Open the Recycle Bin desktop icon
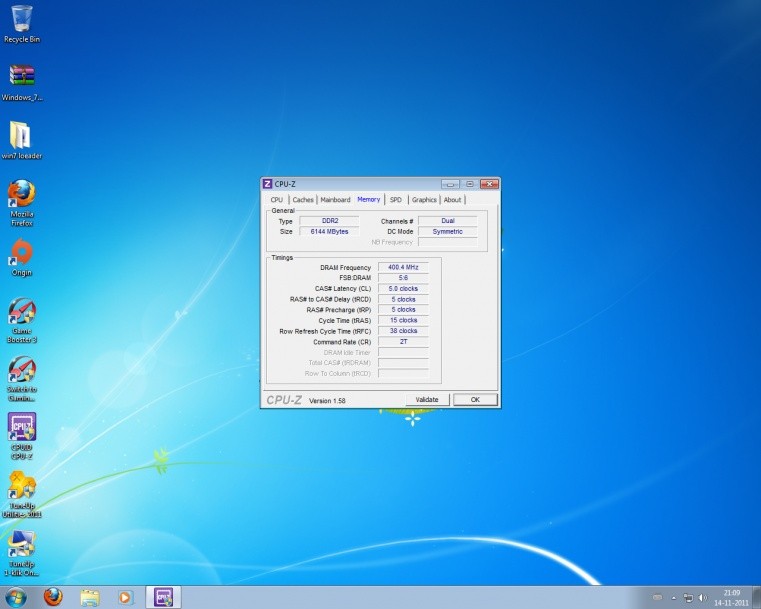Viewport: 761px width, 609px height. click(21, 19)
